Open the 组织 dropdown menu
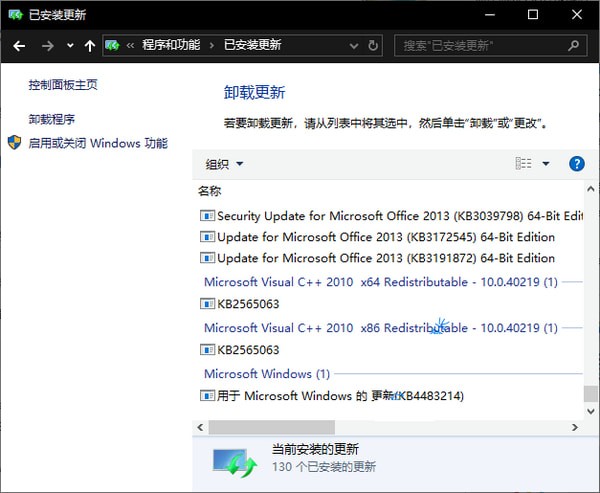Screen dimensions: 600x493 click(x=224, y=164)
